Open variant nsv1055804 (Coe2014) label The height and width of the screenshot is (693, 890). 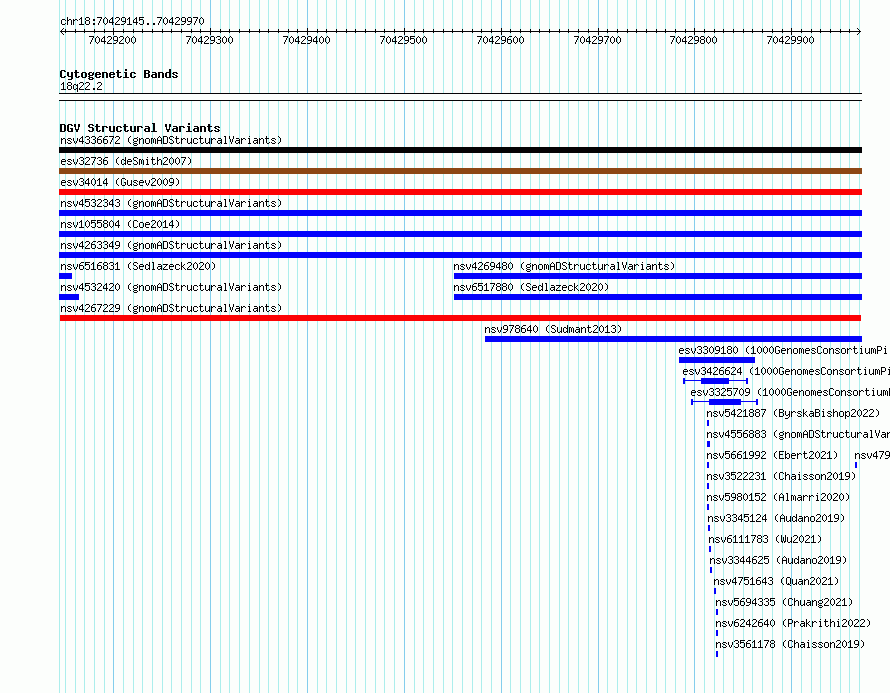click(x=120, y=224)
